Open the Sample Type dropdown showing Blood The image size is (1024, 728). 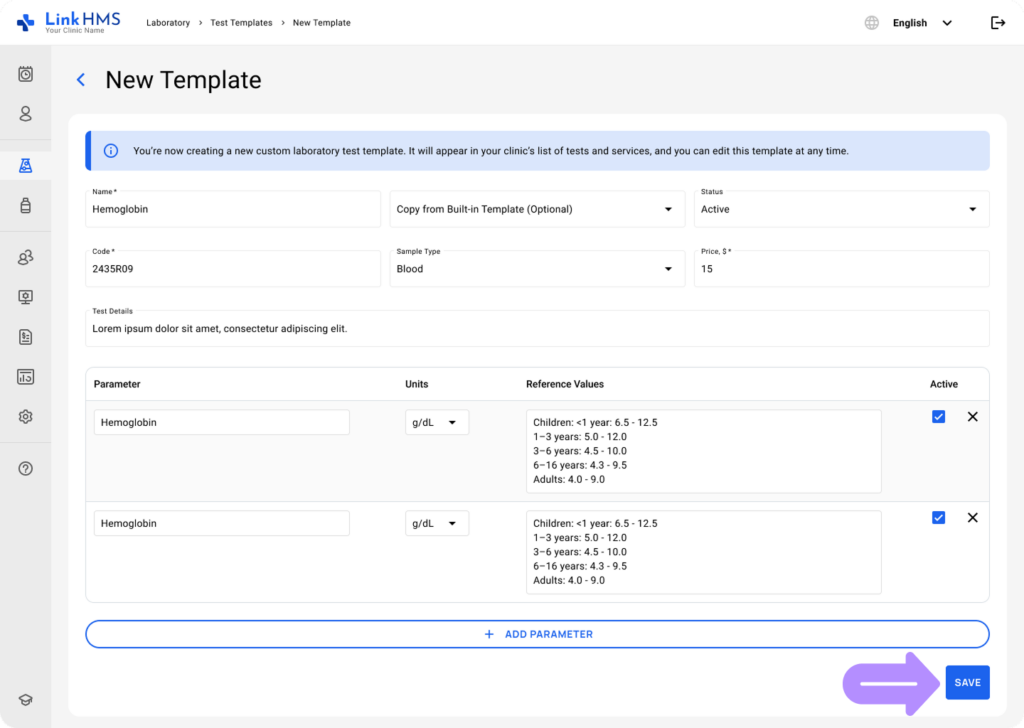(x=537, y=268)
